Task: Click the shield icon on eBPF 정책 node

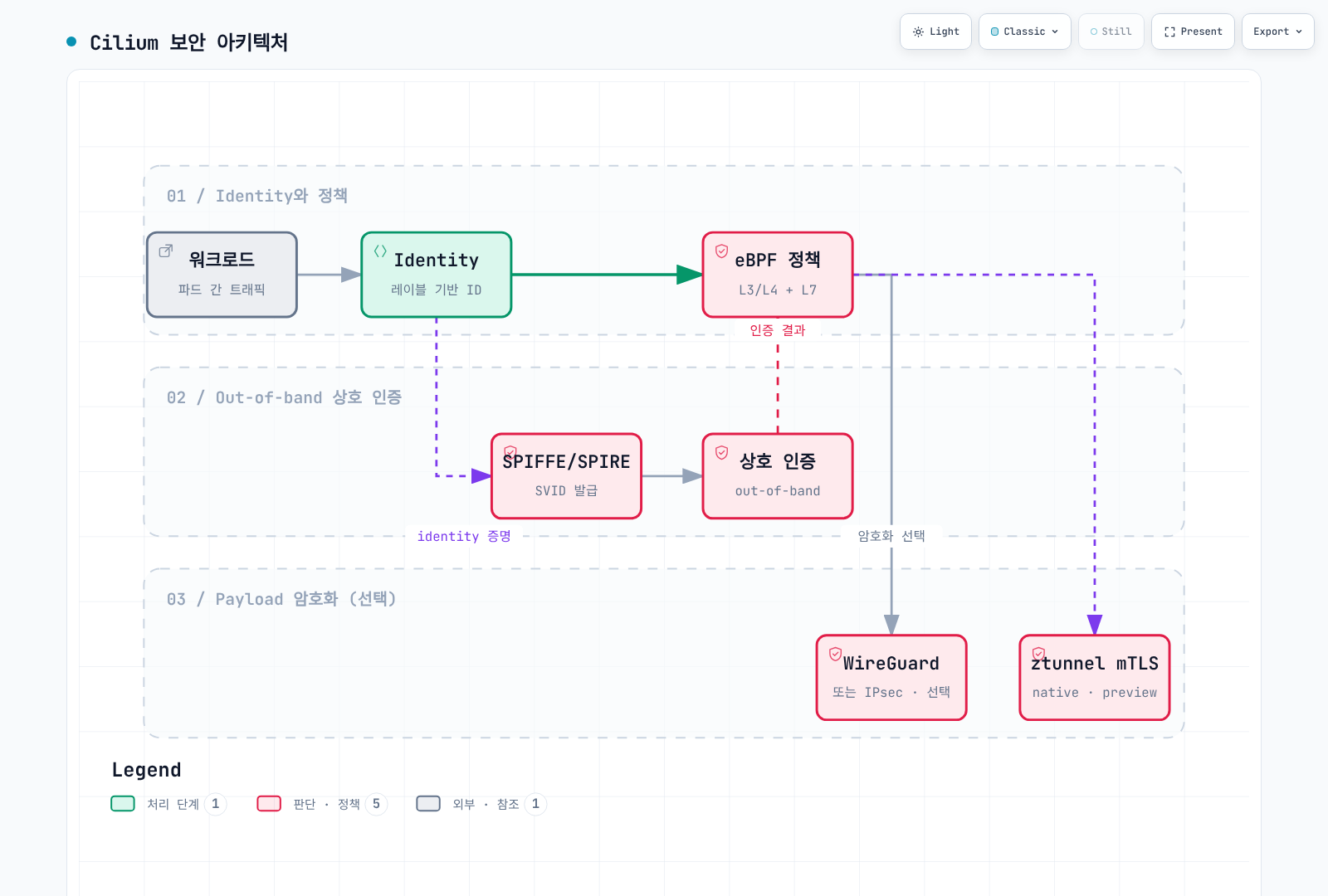Action: [x=722, y=251]
